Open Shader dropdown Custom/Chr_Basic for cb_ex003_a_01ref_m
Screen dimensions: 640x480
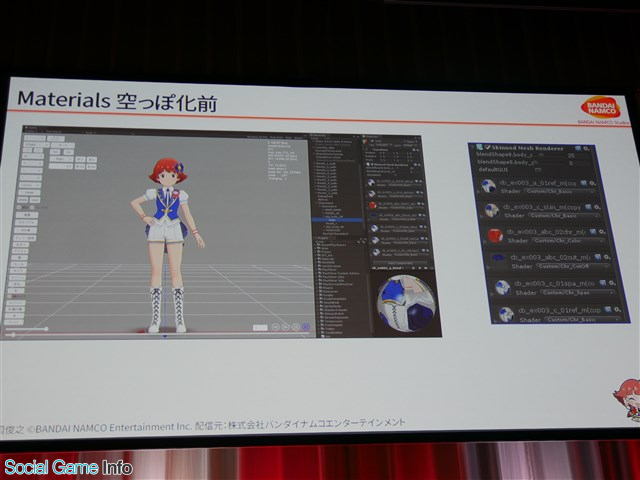pyautogui.click(x=560, y=191)
